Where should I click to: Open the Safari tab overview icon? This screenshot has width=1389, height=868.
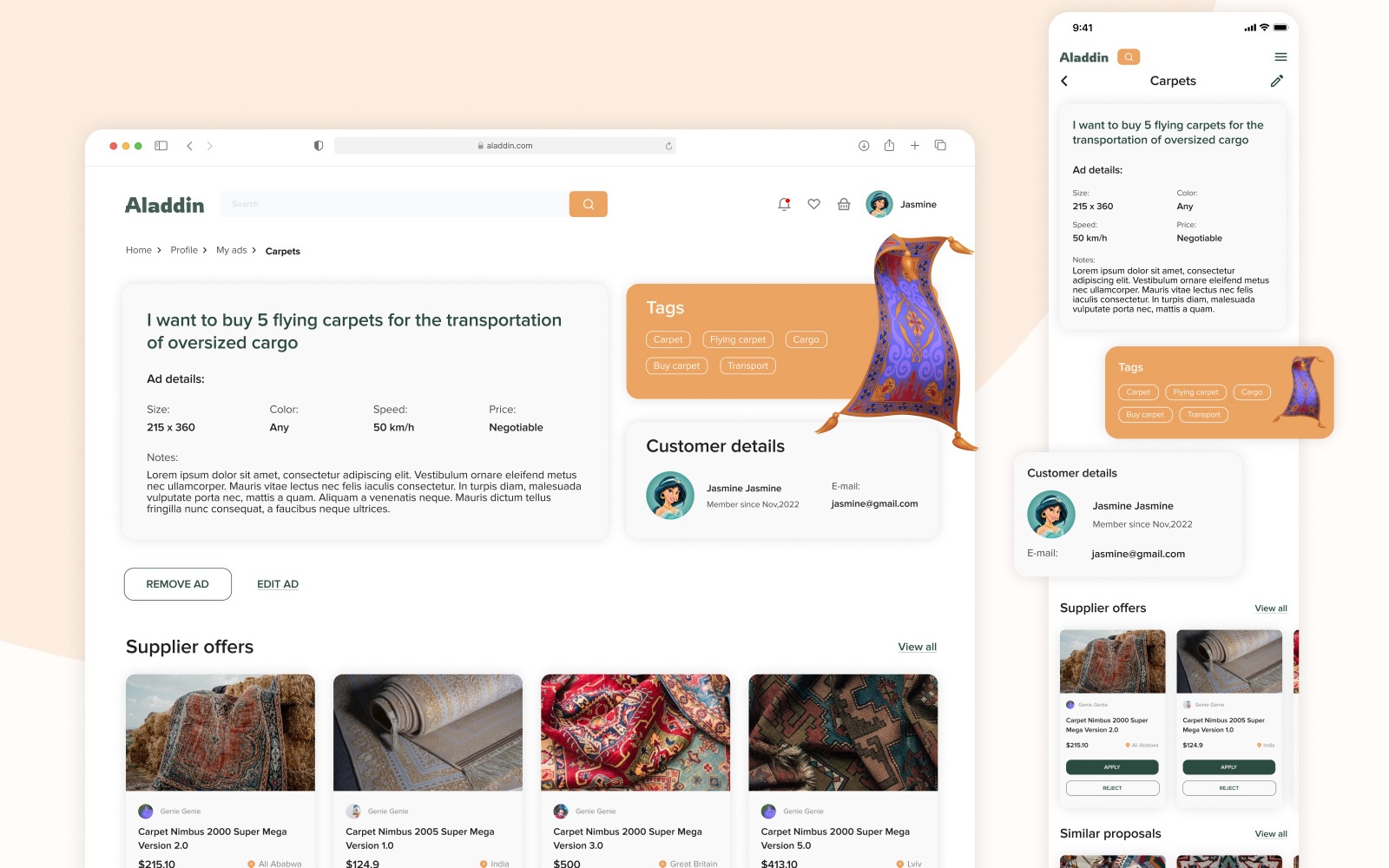coord(941,146)
